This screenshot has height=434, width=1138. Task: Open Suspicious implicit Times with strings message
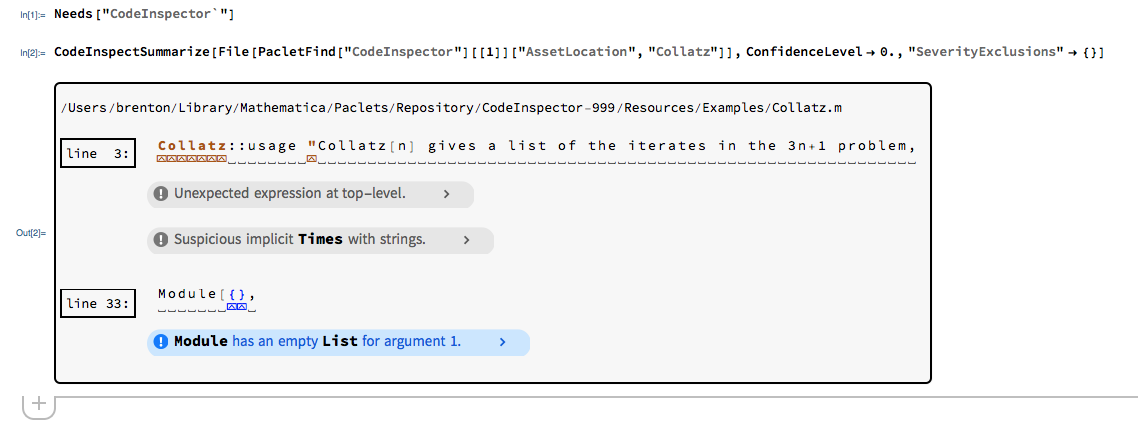[x=300, y=240]
